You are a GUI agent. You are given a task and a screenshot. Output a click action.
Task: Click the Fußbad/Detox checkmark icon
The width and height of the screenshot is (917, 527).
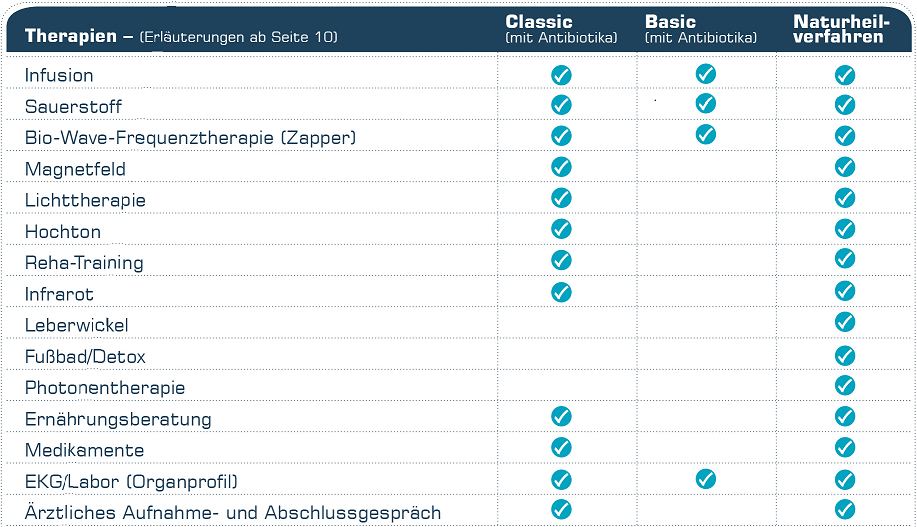point(845,355)
